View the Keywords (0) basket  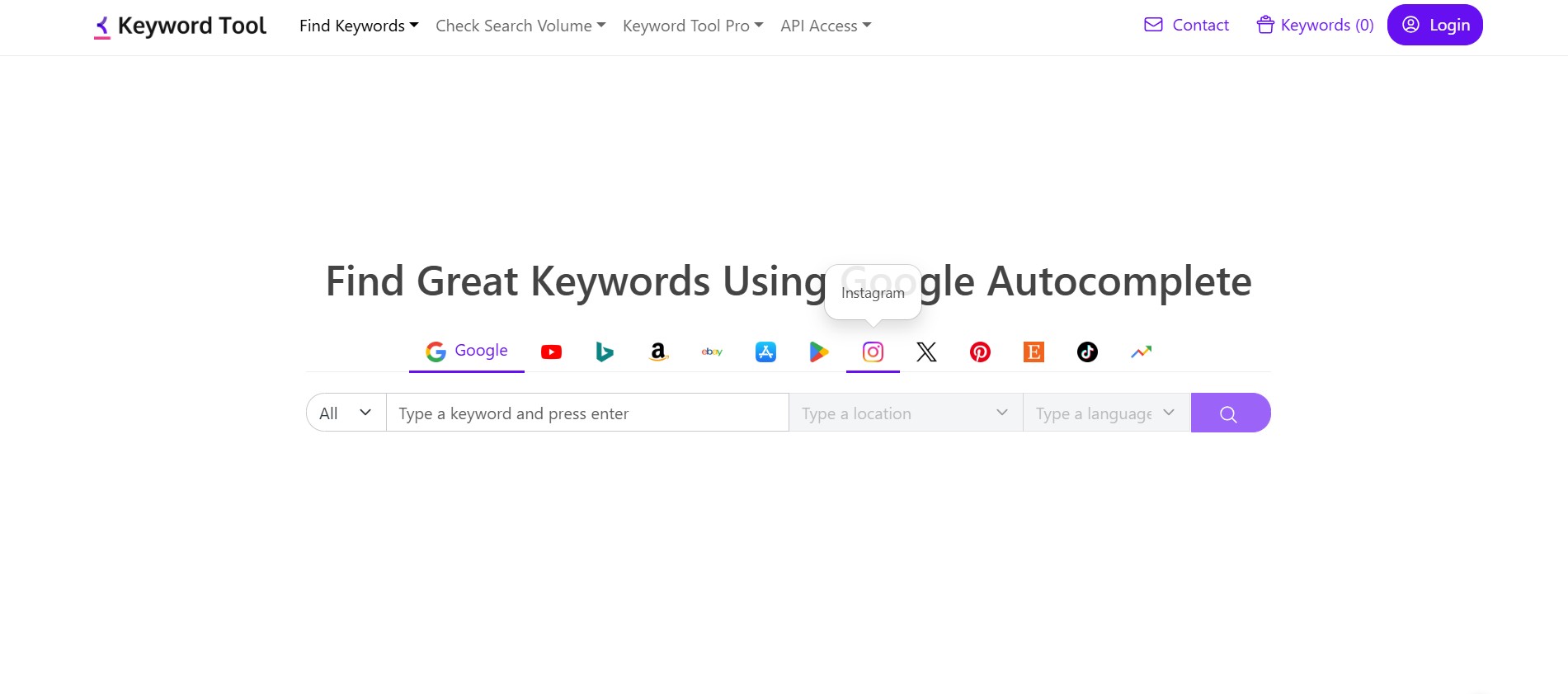point(1315,25)
